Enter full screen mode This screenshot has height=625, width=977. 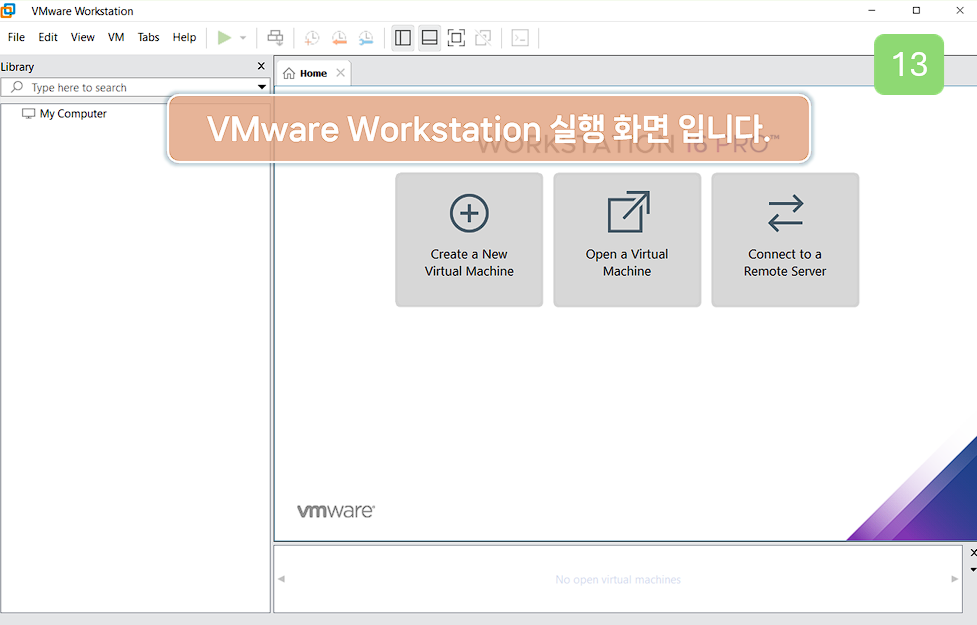[x=456, y=37]
